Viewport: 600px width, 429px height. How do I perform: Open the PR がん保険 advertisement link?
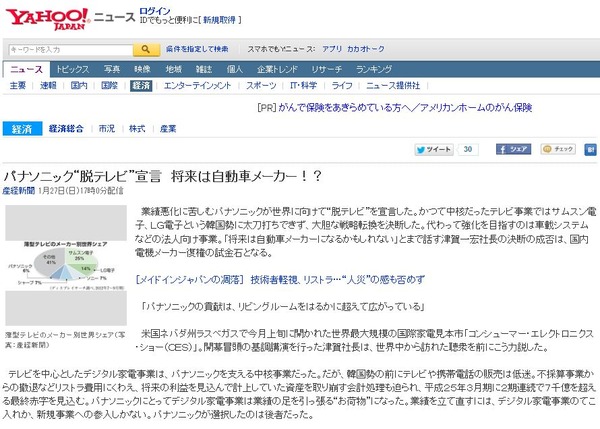tap(405, 108)
